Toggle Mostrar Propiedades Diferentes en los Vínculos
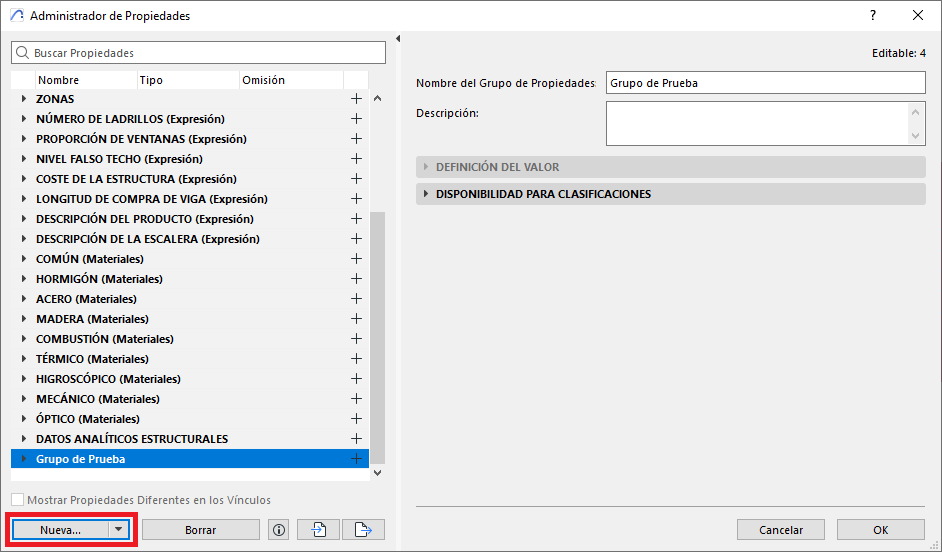The image size is (942, 552). 17,500
